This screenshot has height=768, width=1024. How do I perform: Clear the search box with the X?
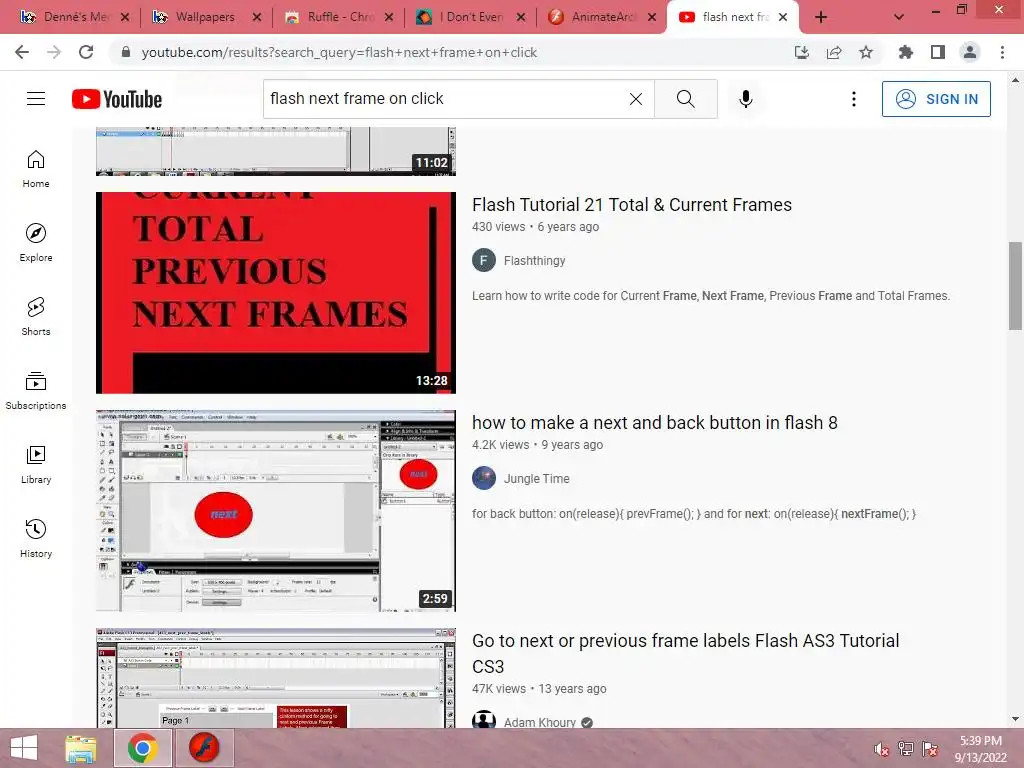tap(635, 99)
